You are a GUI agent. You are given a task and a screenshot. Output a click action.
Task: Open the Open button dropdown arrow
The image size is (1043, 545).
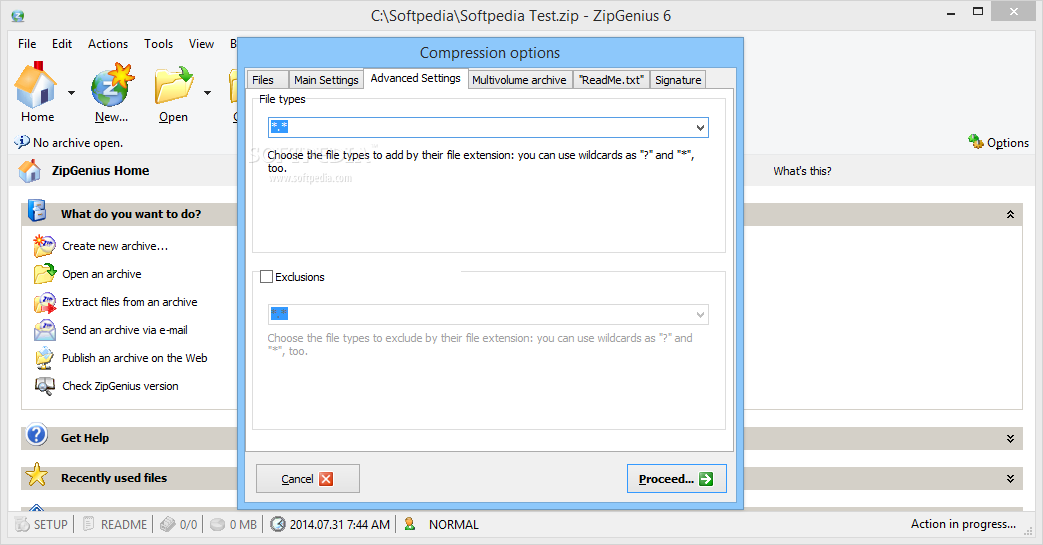pyautogui.click(x=208, y=92)
